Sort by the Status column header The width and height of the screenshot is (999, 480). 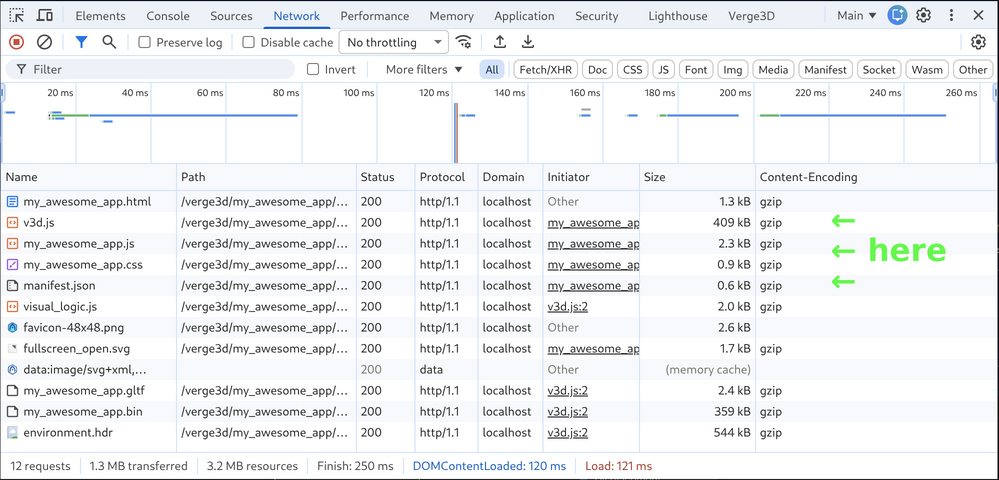coord(385,177)
